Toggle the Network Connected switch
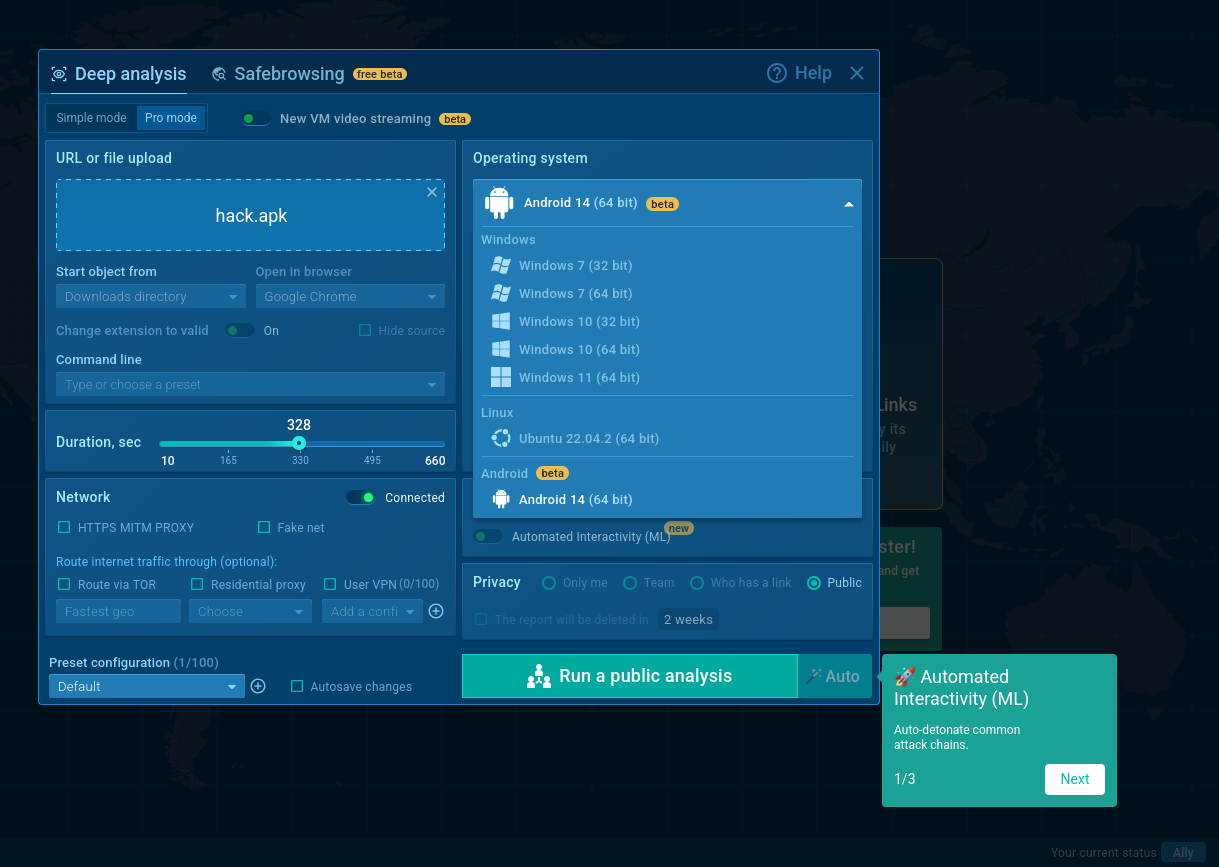Viewport: 1219px width, 867px height. 361,497
